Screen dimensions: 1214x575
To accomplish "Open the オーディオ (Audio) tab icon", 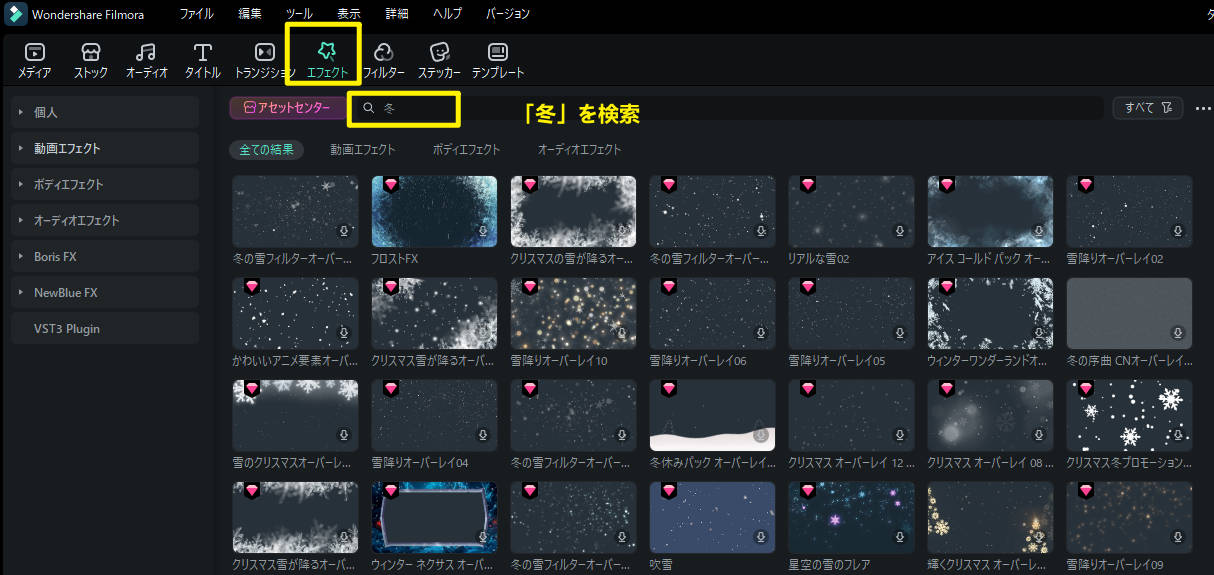I will click(146, 52).
